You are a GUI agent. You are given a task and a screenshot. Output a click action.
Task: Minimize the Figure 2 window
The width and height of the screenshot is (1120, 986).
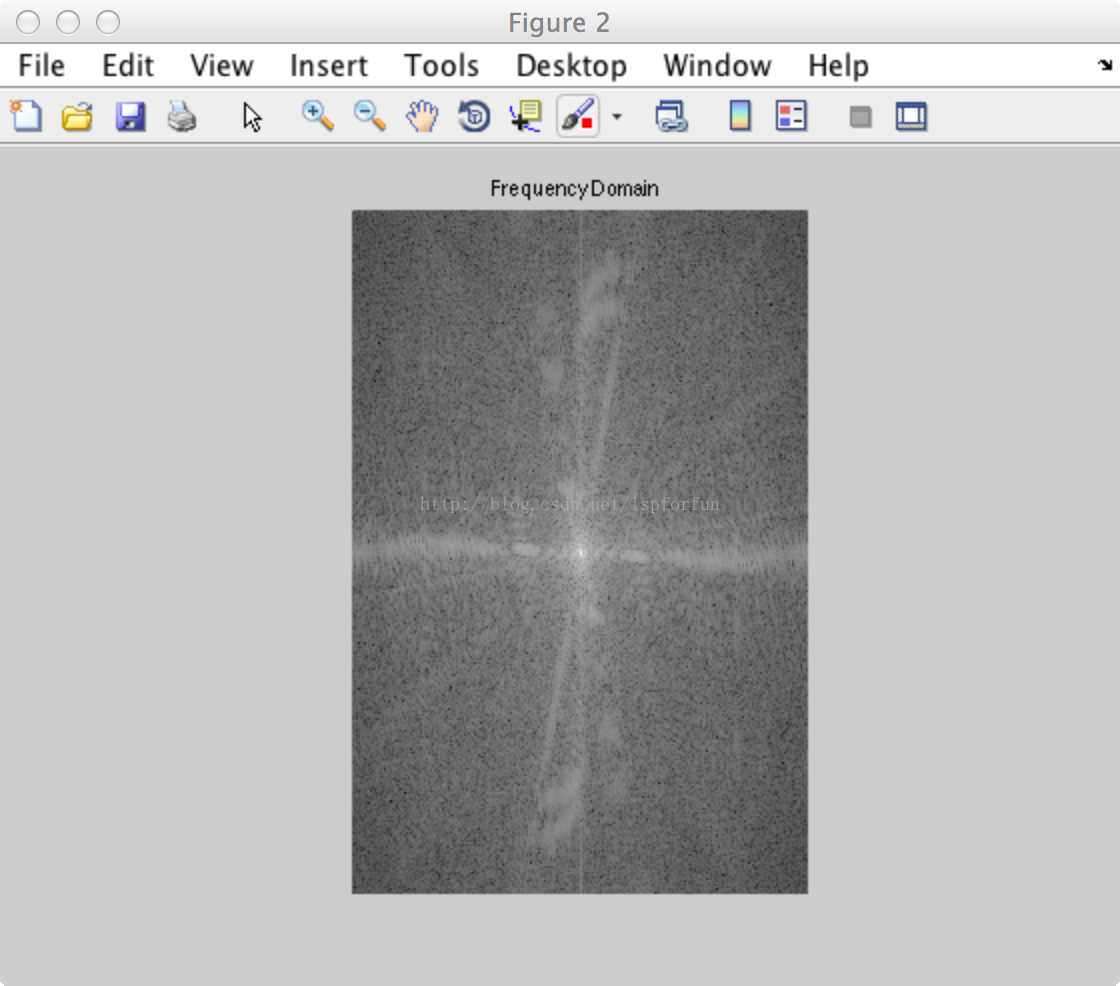click(x=68, y=22)
